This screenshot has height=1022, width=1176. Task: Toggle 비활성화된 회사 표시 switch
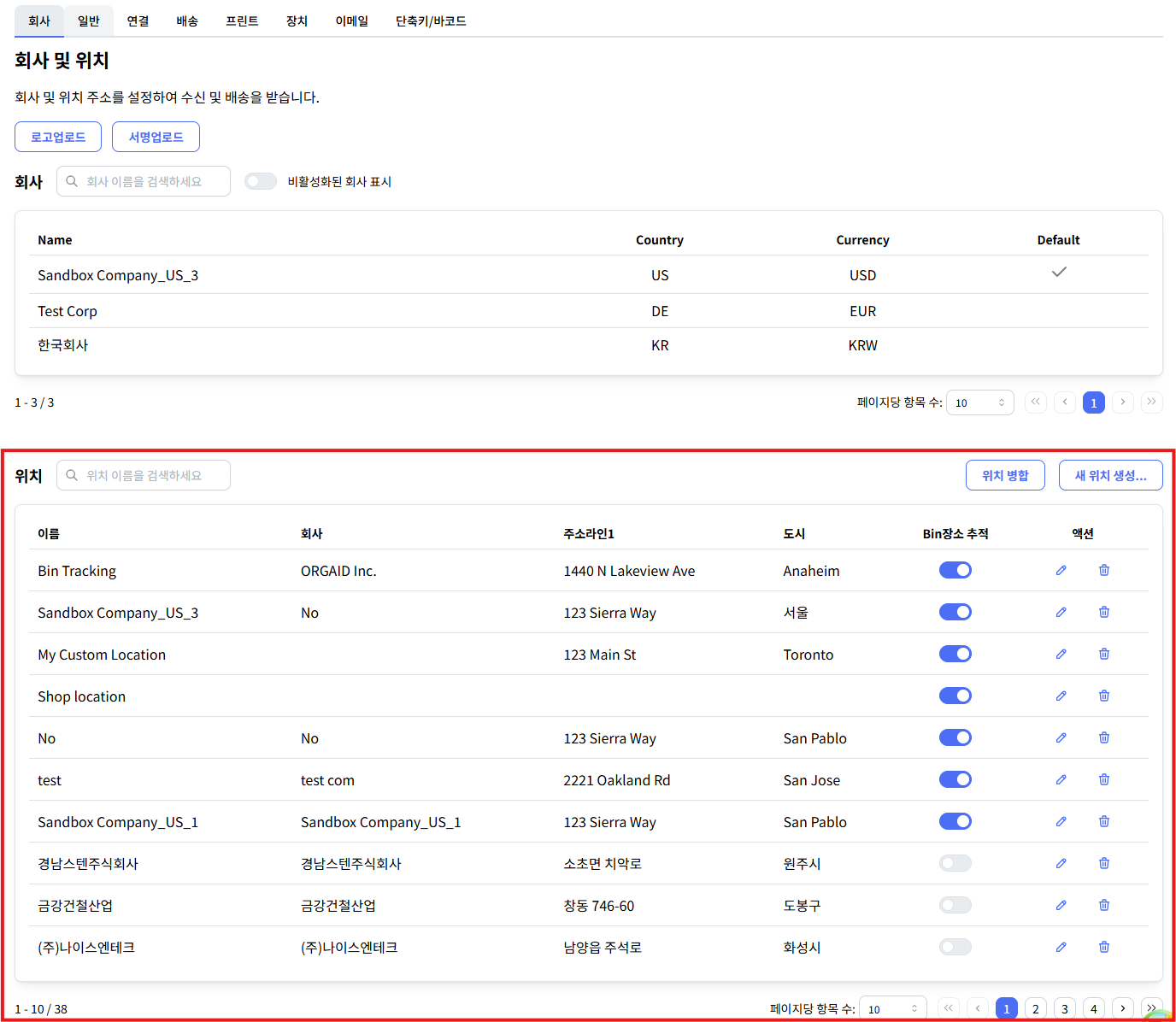[x=261, y=181]
